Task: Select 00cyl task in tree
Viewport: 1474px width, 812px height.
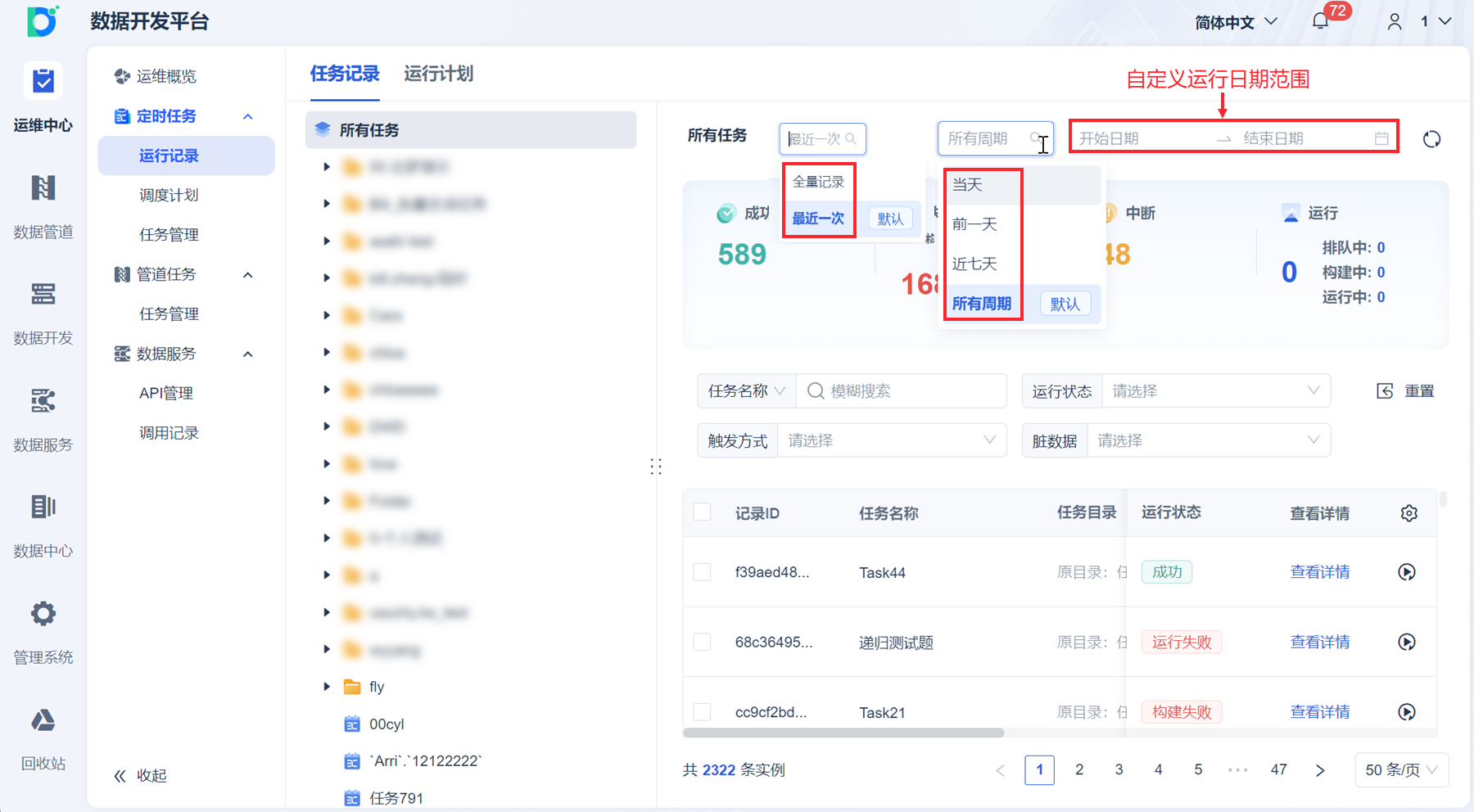Action: click(387, 724)
